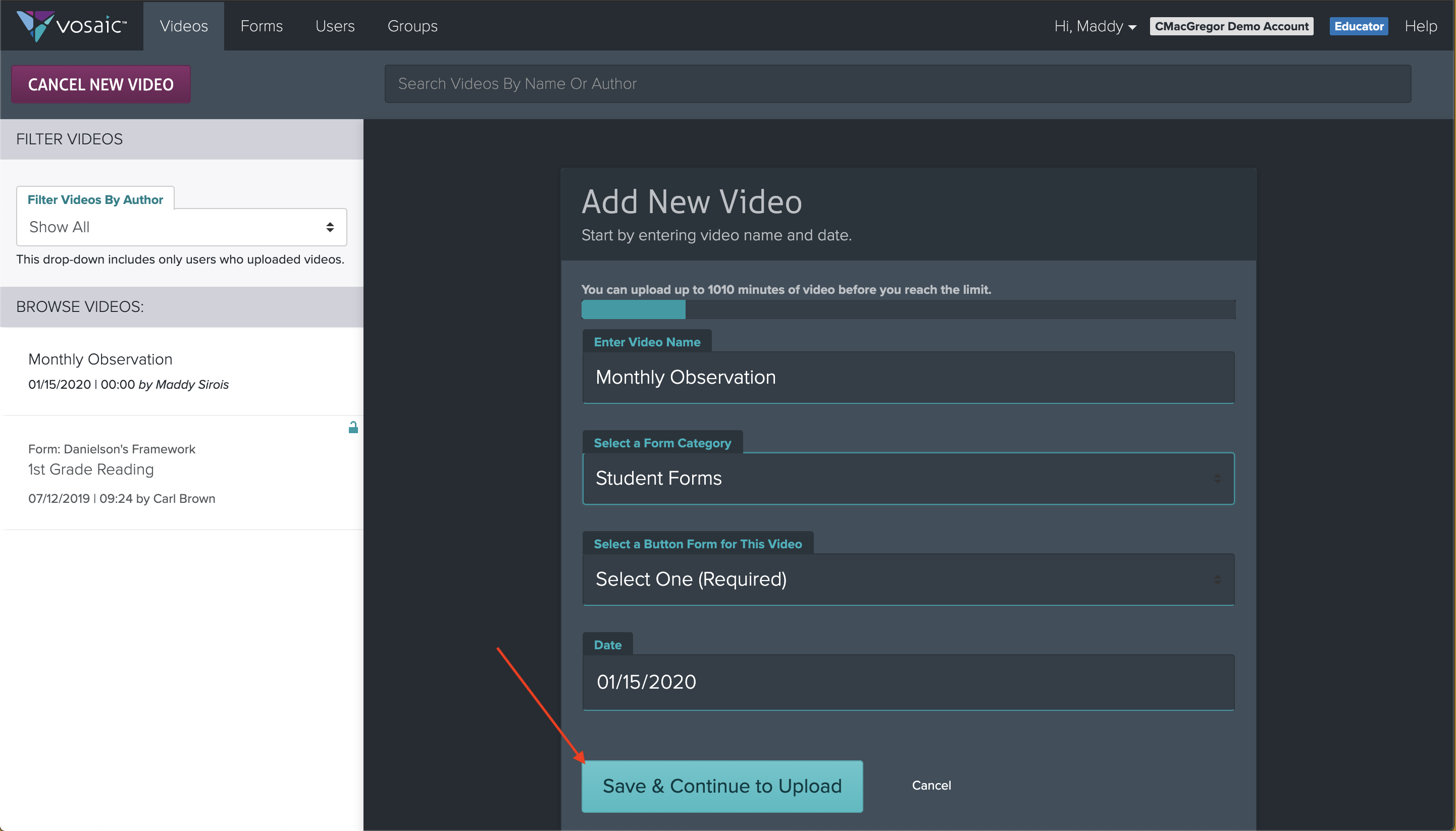Go to the Forms tab
The height and width of the screenshot is (831, 1456).
pos(262,26)
